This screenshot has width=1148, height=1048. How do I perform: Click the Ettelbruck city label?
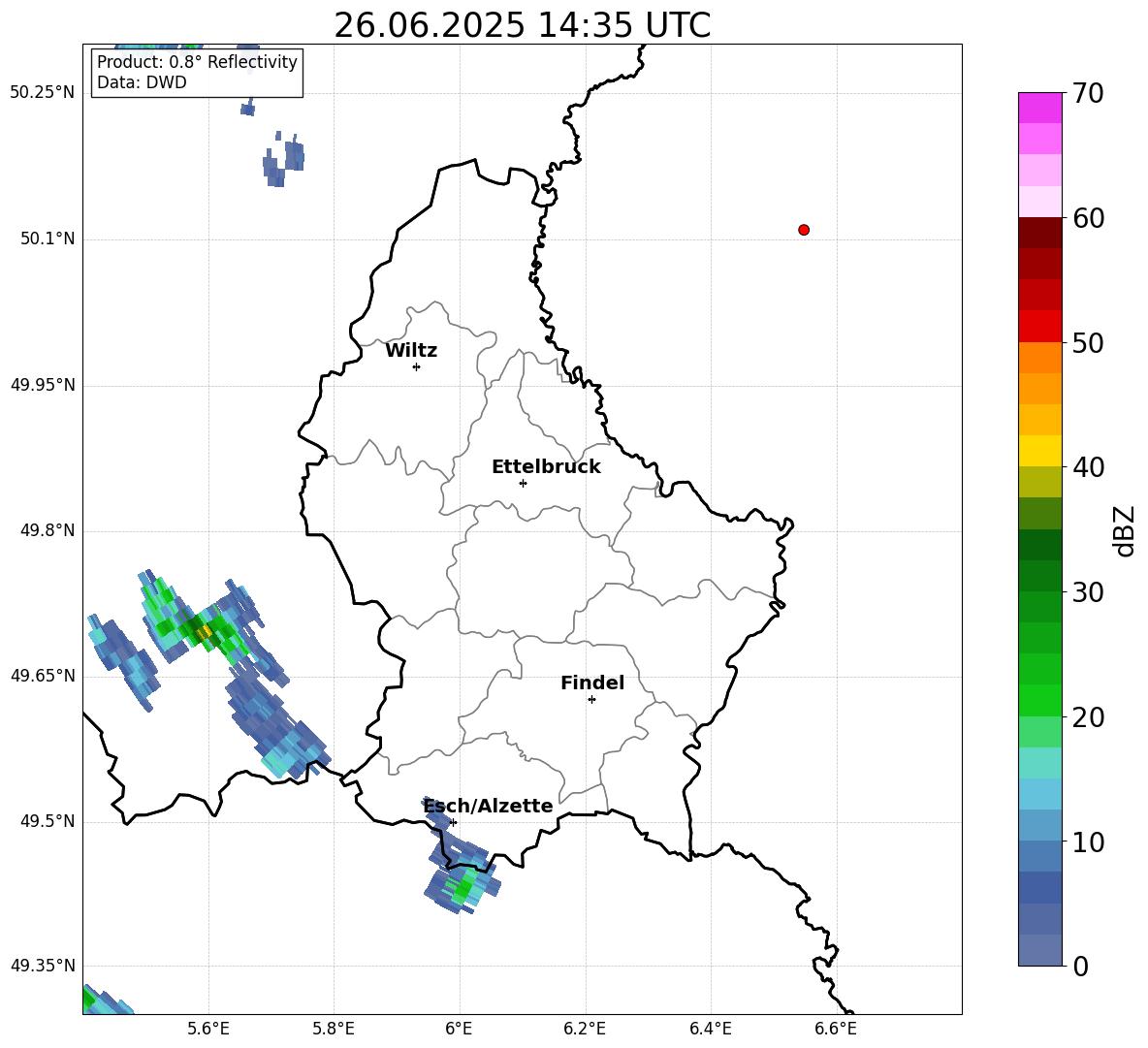(x=546, y=467)
